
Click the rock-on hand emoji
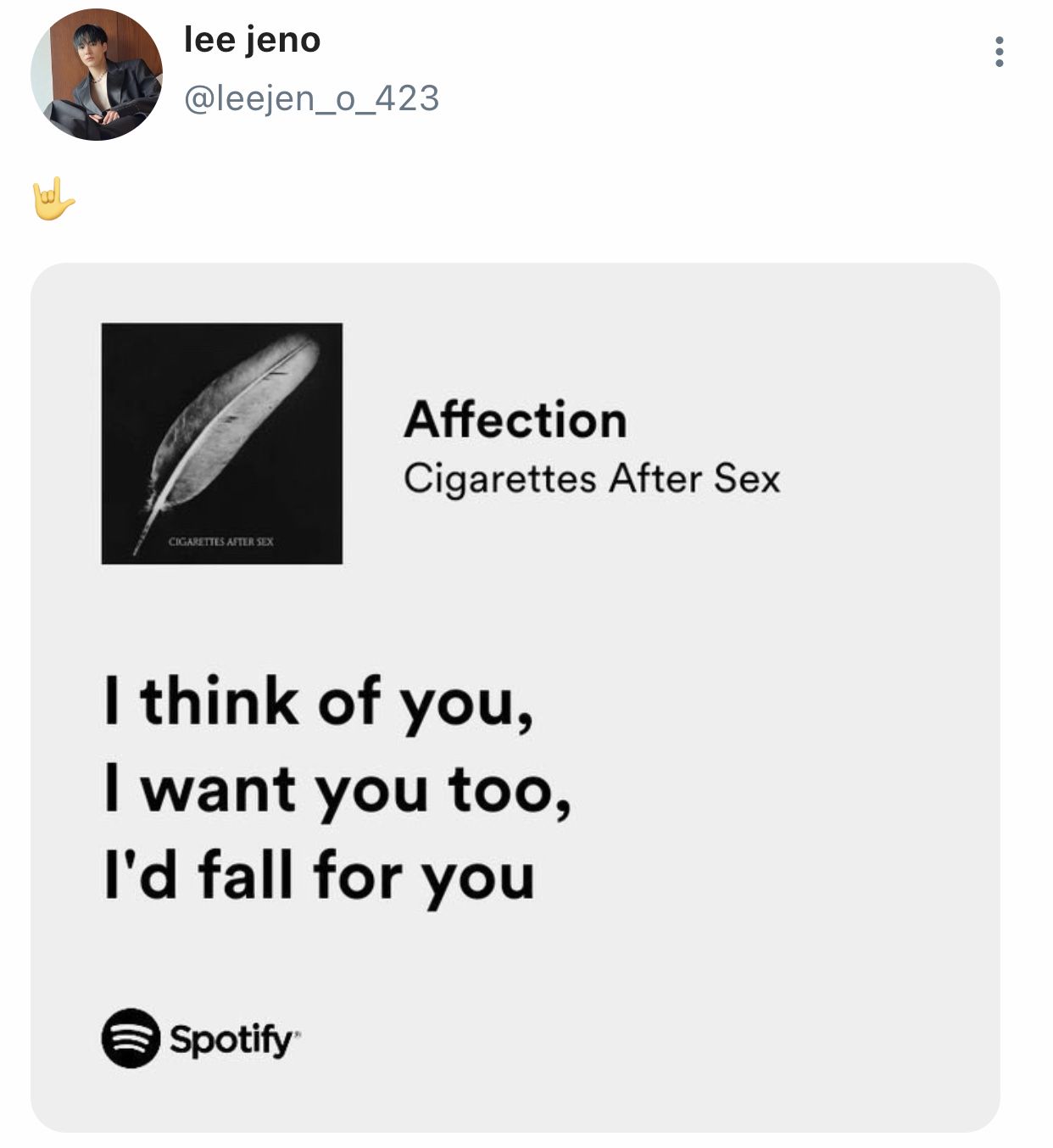click(x=53, y=200)
